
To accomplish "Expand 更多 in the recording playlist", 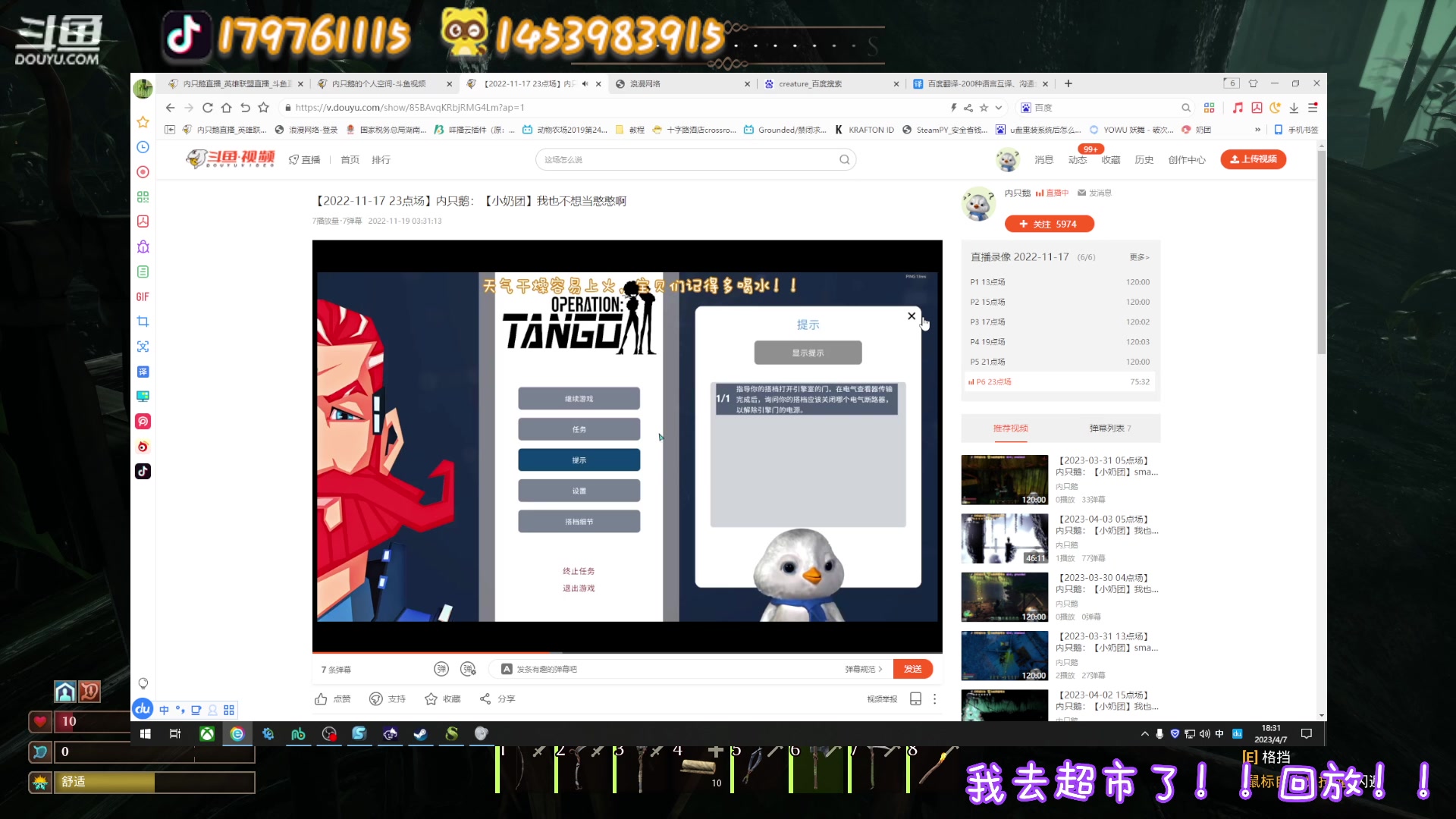I will pos(1139,257).
